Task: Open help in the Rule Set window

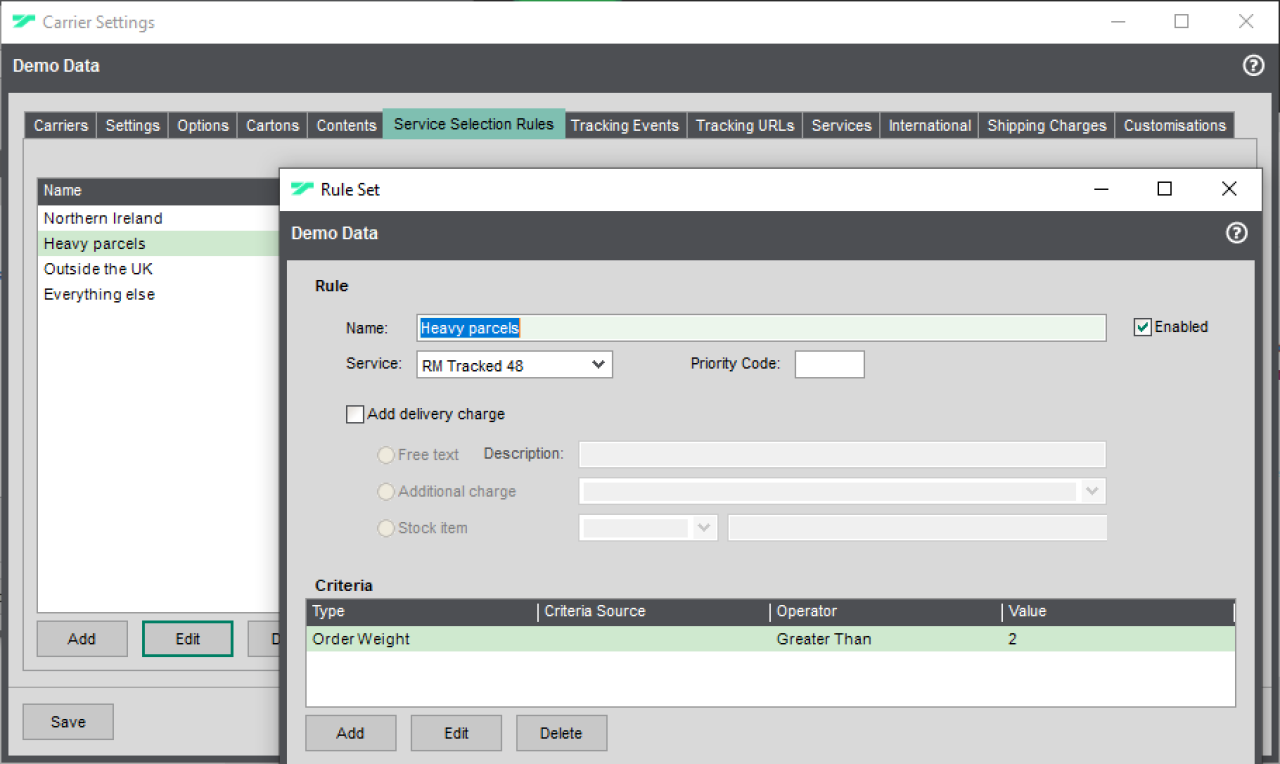Action: (1237, 233)
